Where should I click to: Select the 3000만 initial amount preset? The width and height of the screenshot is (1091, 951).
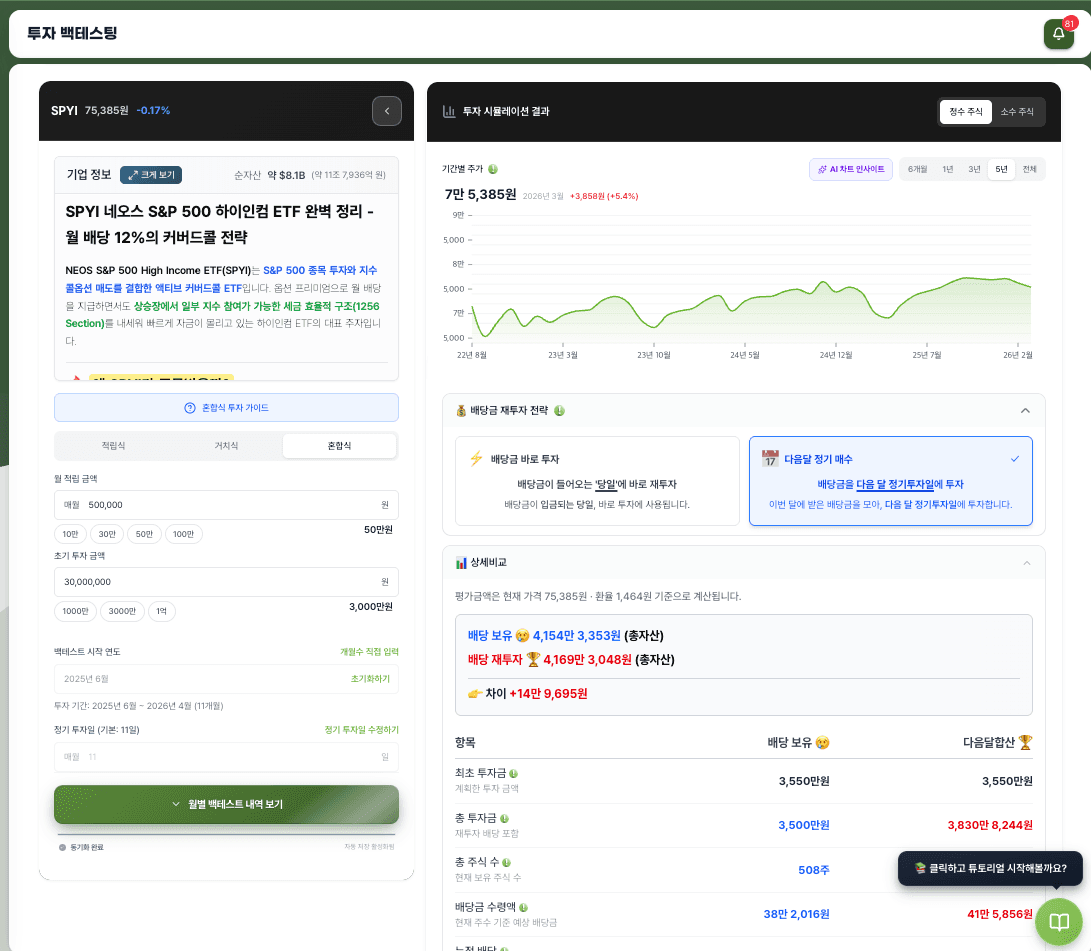[x=122, y=612]
